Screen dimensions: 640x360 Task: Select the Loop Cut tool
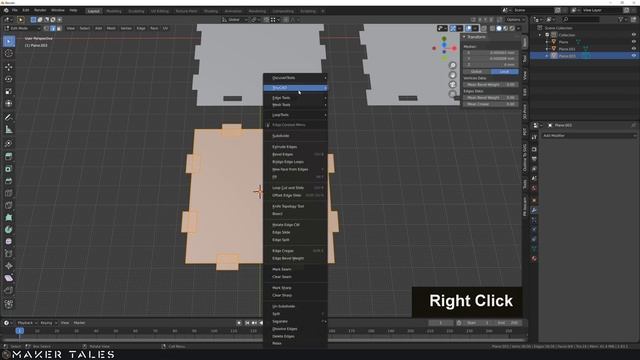tap(9, 193)
